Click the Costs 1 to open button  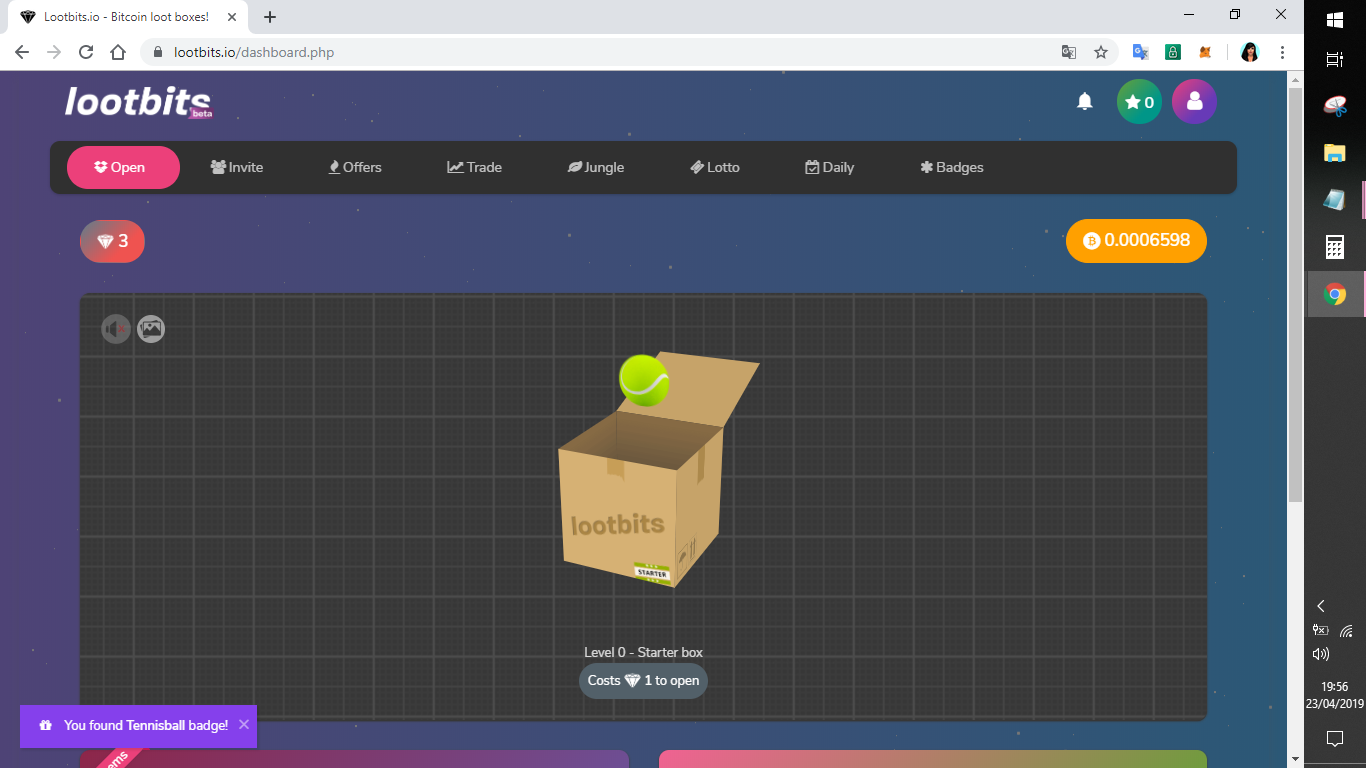(x=643, y=681)
